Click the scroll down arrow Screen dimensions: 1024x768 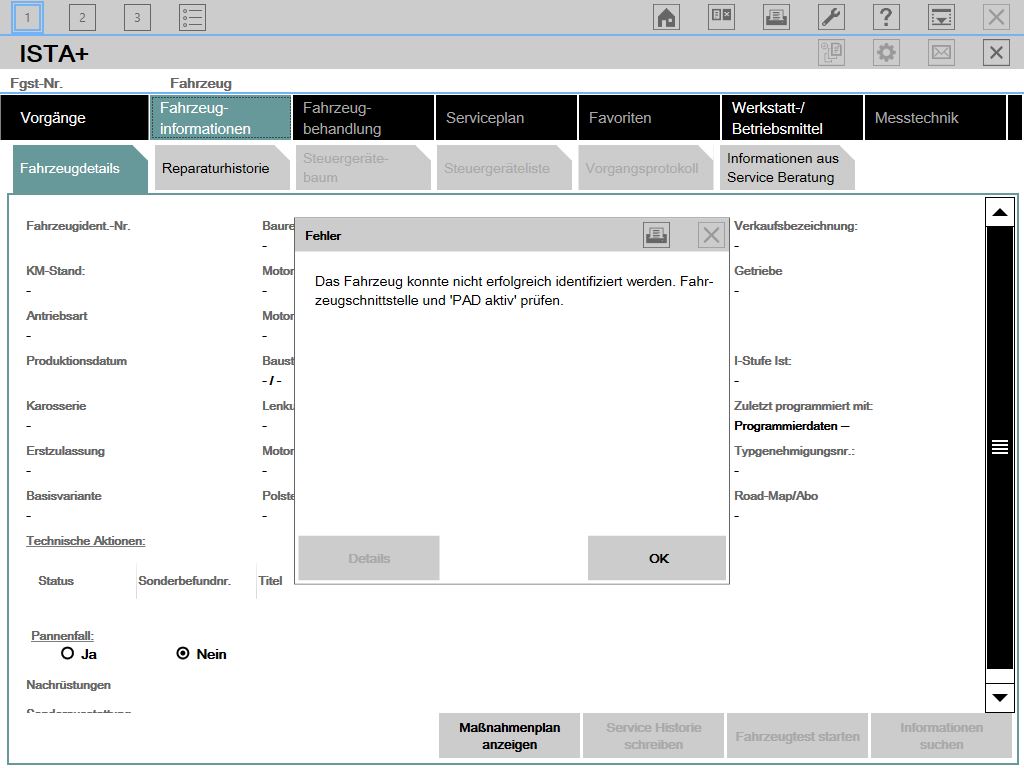pos(999,697)
